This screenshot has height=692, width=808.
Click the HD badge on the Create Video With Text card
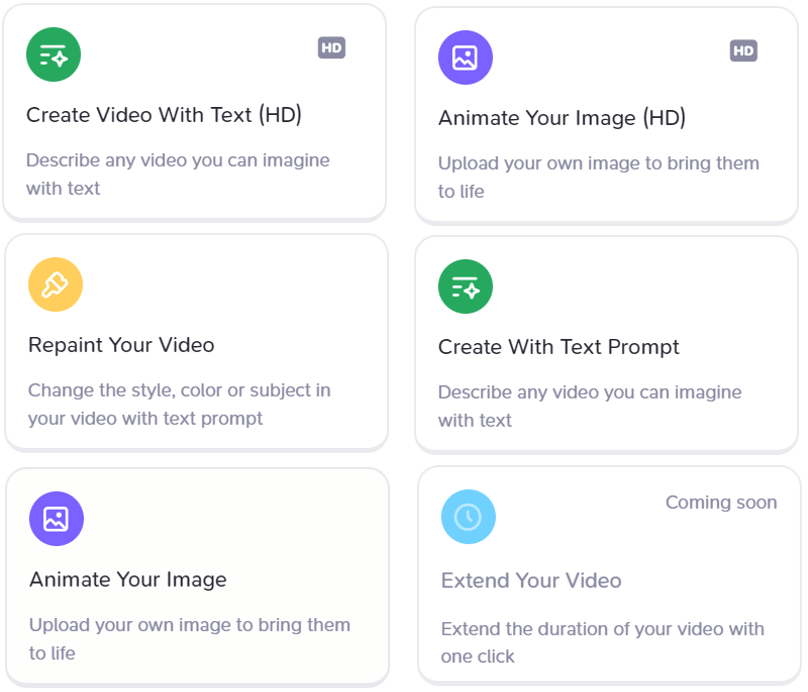(x=331, y=48)
